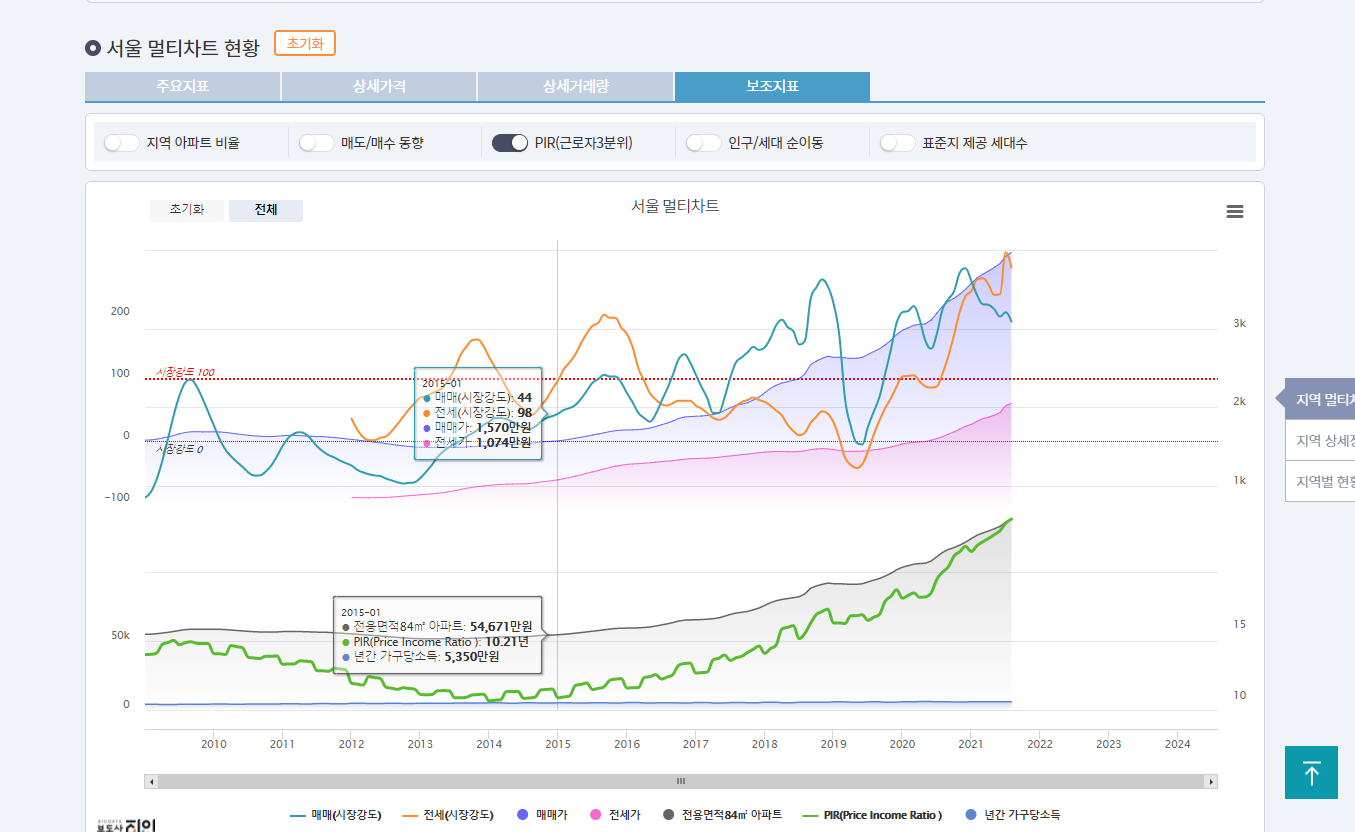Image resolution: width=1355 pixels, height=832 pixels.
Task: Click the red 시장강도 100 line label
Action: point(185,372)
